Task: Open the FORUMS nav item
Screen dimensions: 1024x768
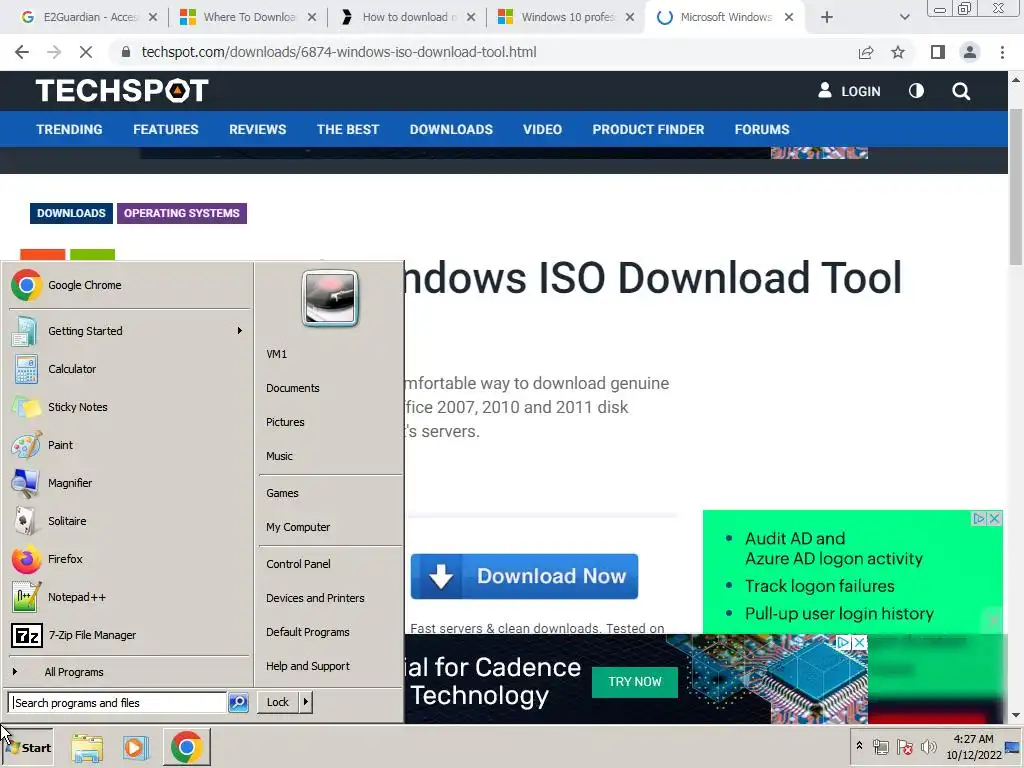Action: pyautogui.click(x=762, y=129)
